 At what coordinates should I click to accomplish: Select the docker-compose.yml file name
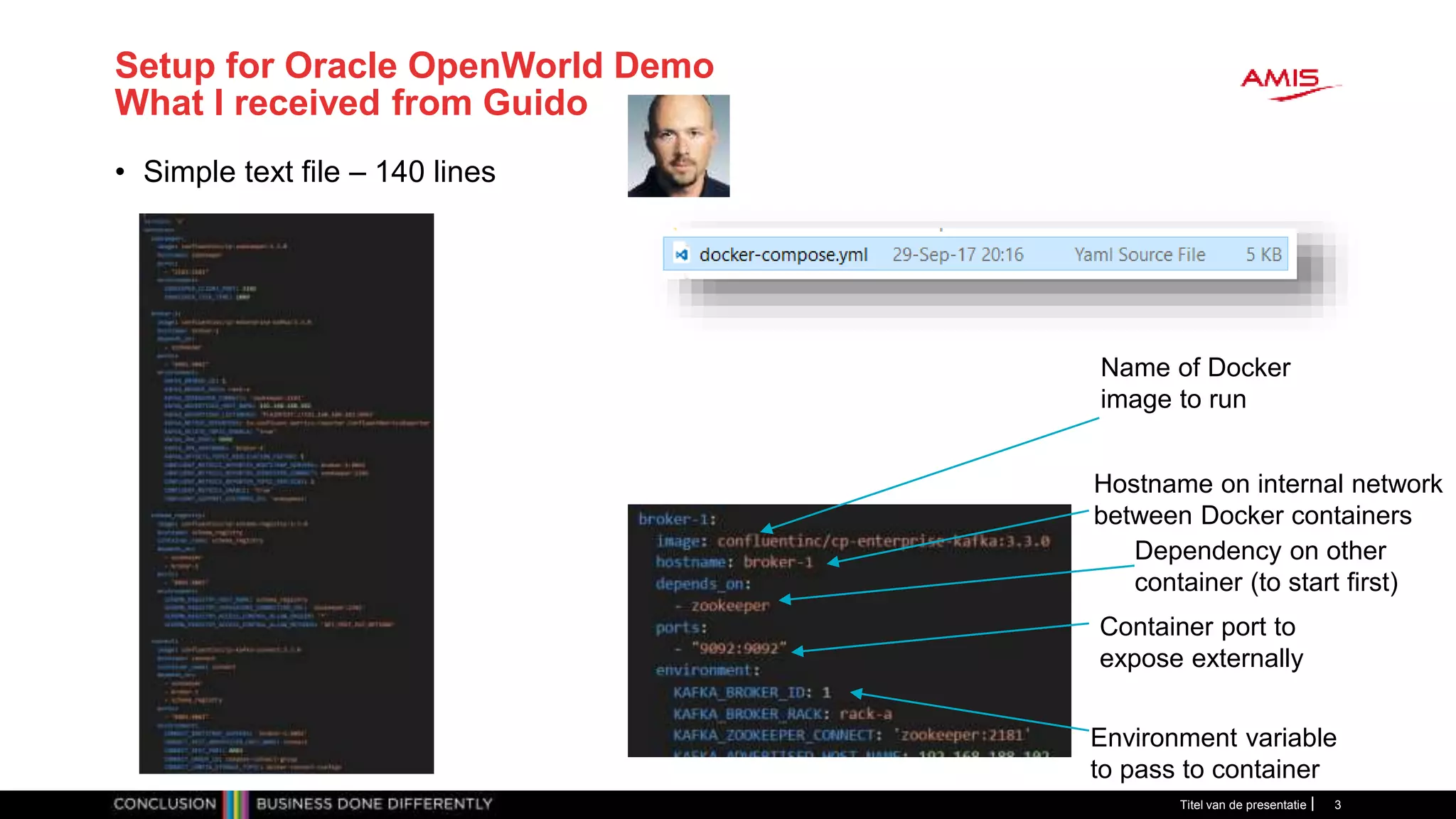(783, 255)
